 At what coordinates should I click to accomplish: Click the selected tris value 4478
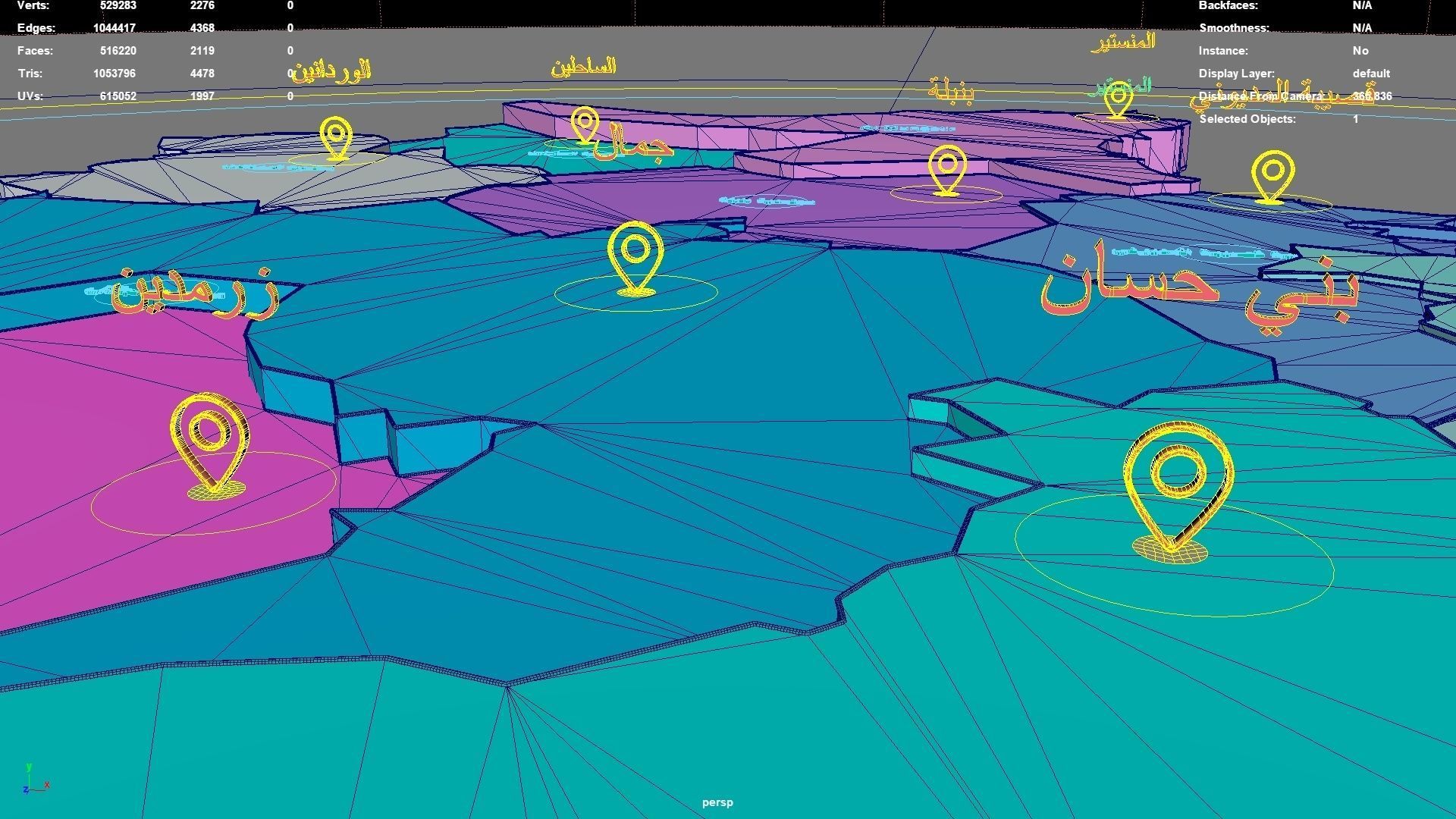202,74
